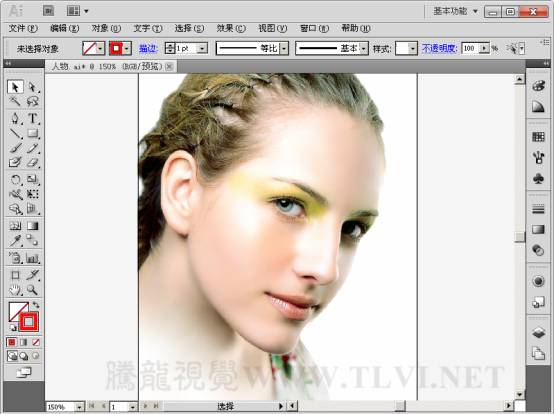Screen dimensions: 554x414
Task: Click the 描边 stroke panel link
Action: 148,48
